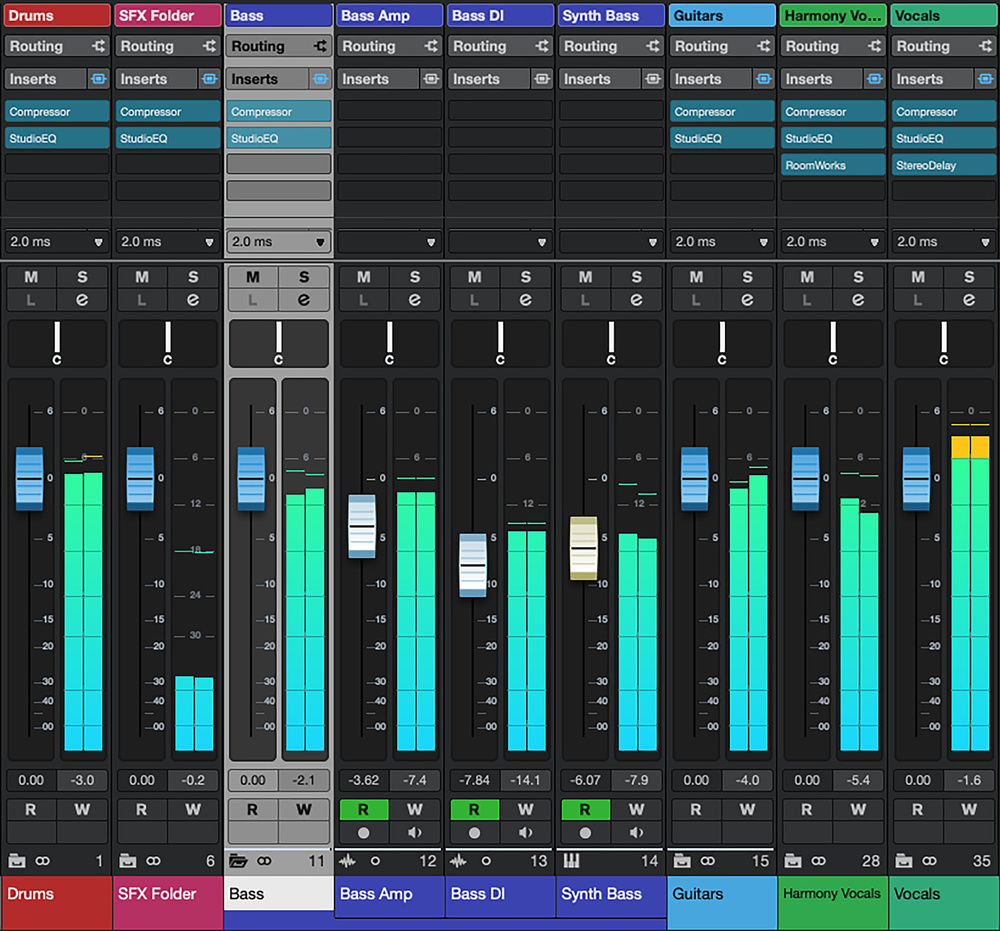Bypass inserts on Vocals channel
The height and width of the screenshot is (931, 1000).
[985, 78]
